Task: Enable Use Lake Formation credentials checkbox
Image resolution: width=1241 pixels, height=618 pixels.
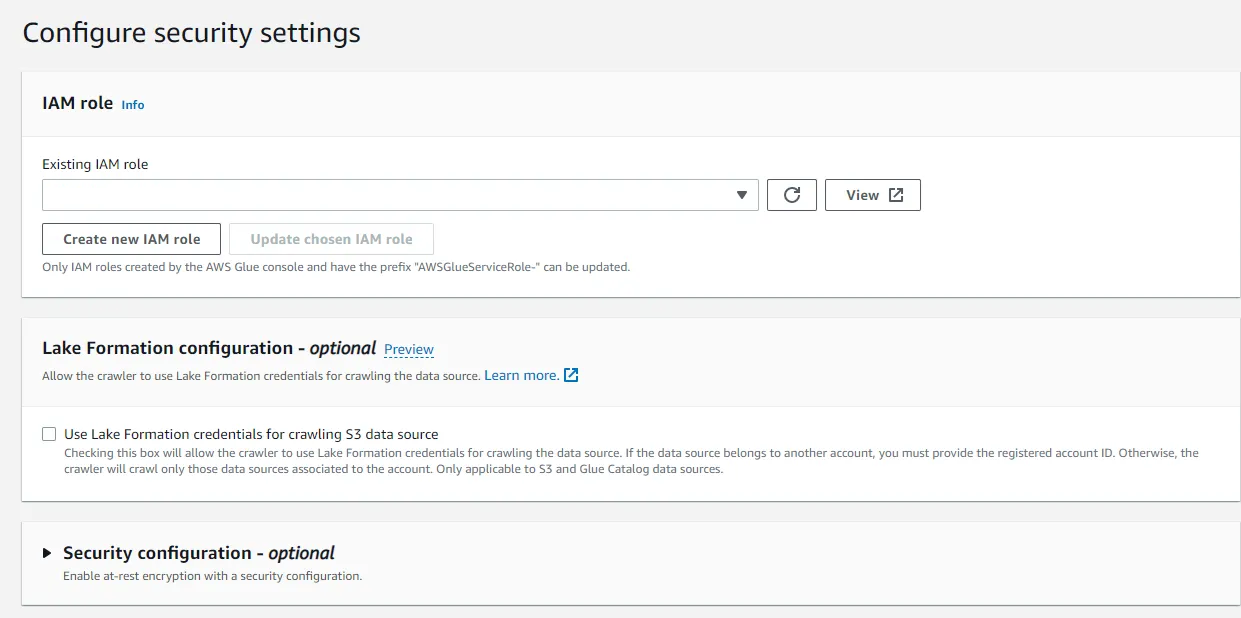Action: [x=49, y=434]
